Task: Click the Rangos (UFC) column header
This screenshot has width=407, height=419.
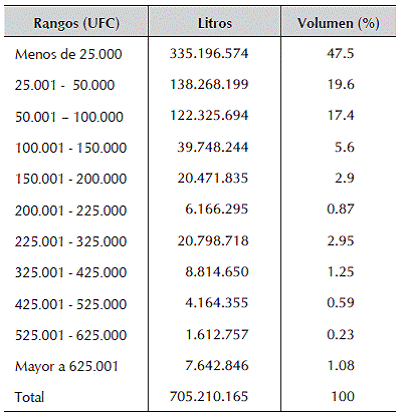Action: click(x=76, y=23)
